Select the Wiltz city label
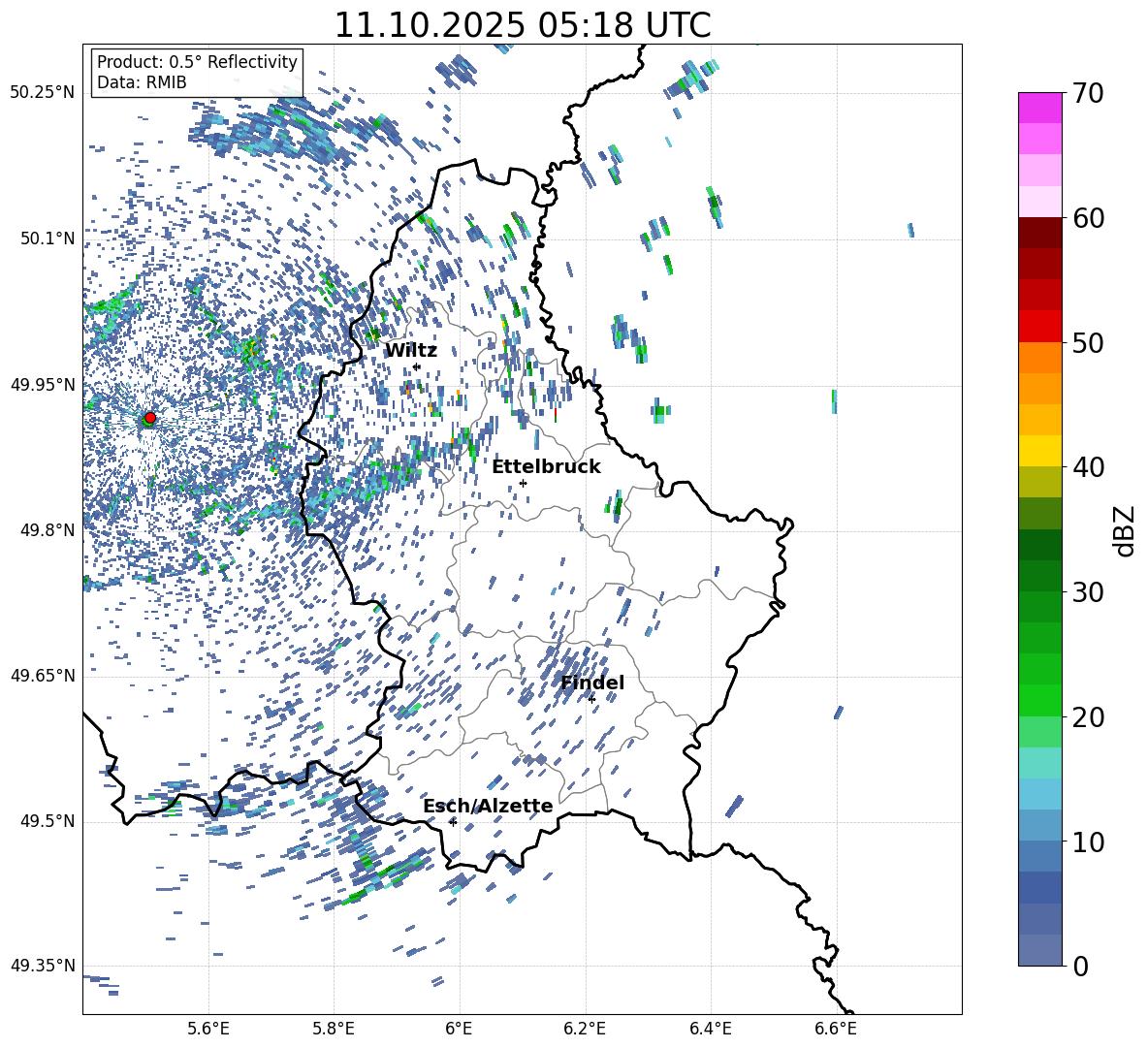Viewport: 1148px width, 1048px height. point(410,350)
